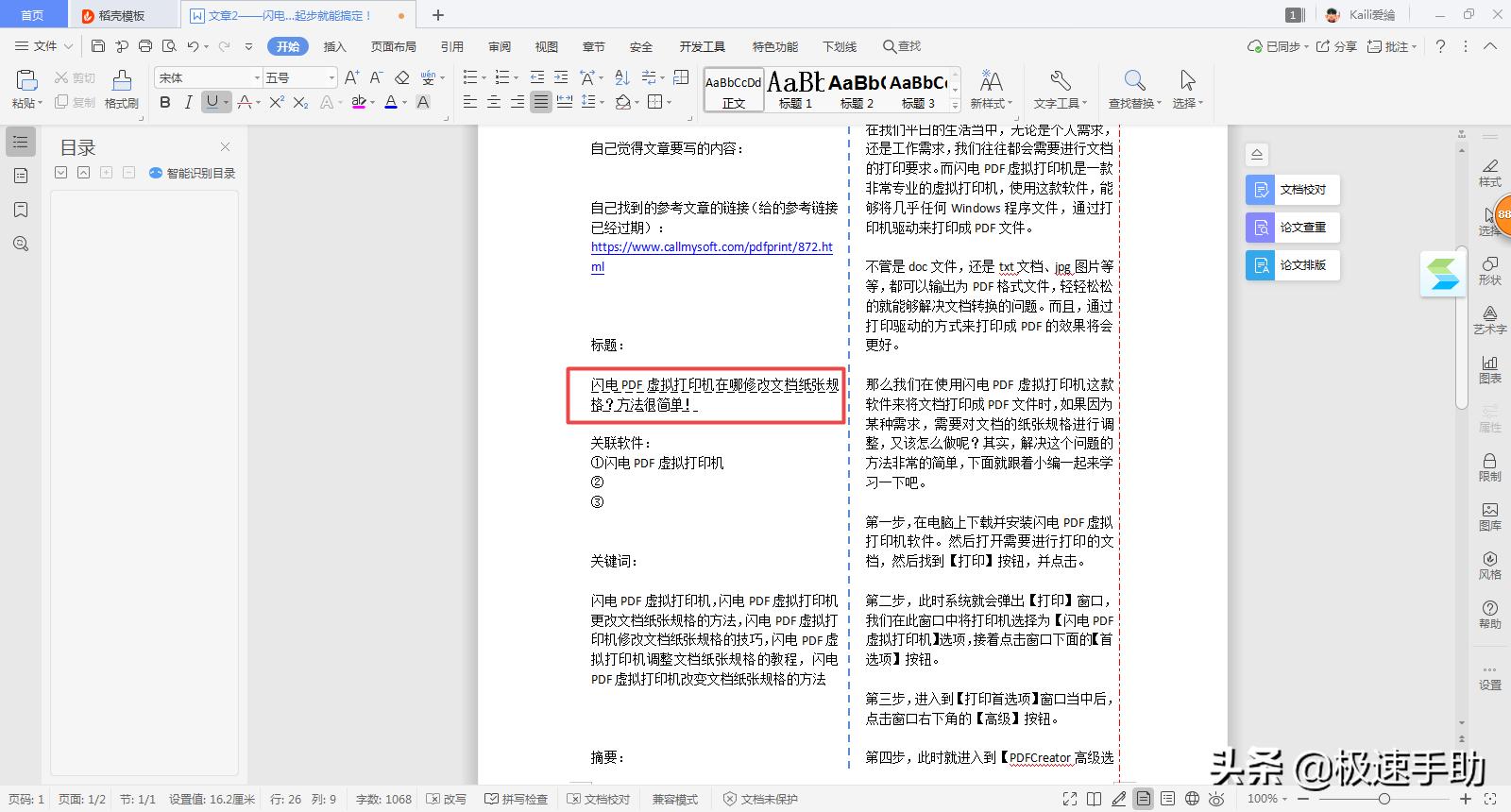Collapse the ribbon with the chevron

tap(1490, 46)
